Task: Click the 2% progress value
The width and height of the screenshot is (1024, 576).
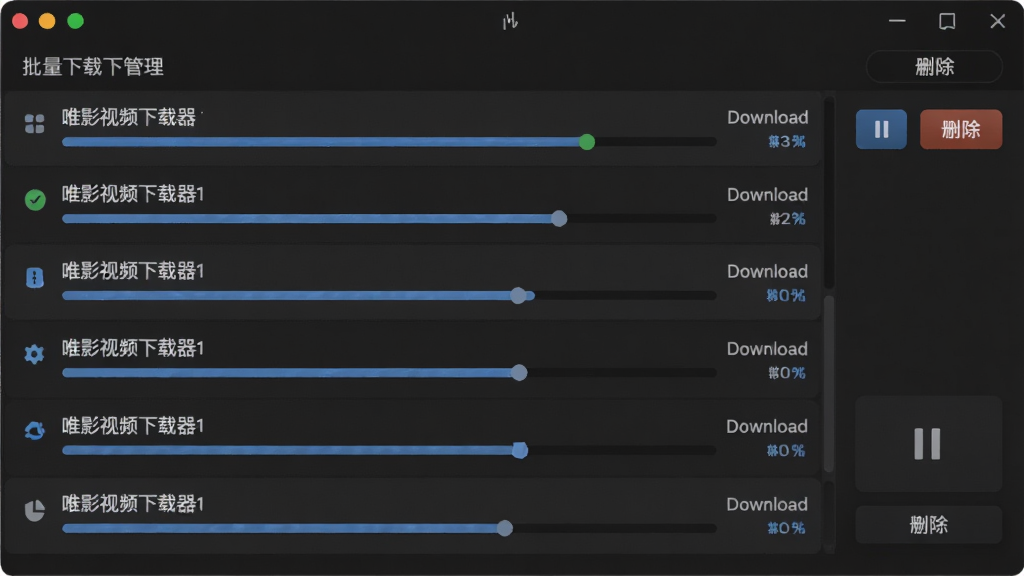Action: [x=788, y=219]
